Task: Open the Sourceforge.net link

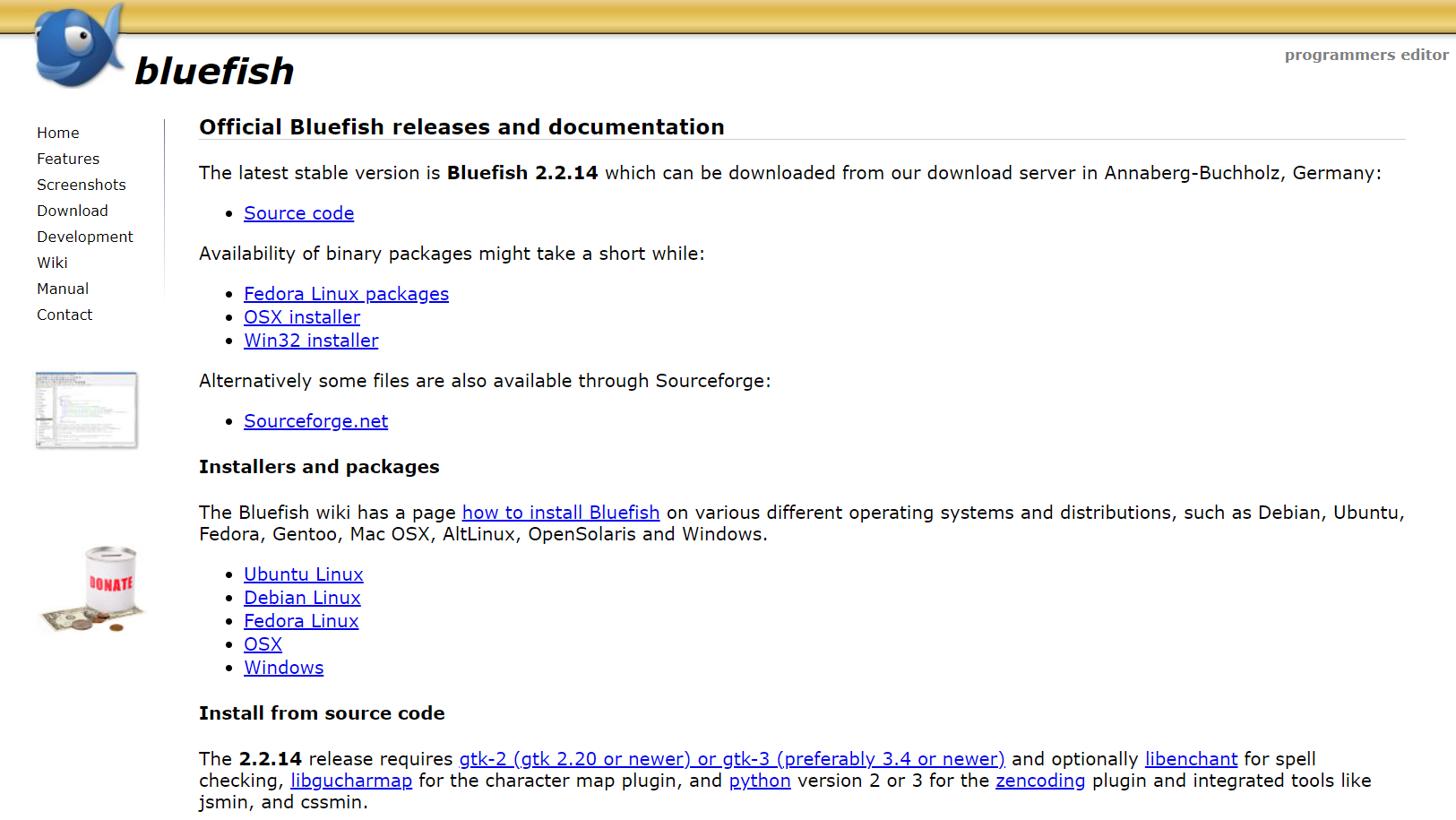Action: pos(316,421)
